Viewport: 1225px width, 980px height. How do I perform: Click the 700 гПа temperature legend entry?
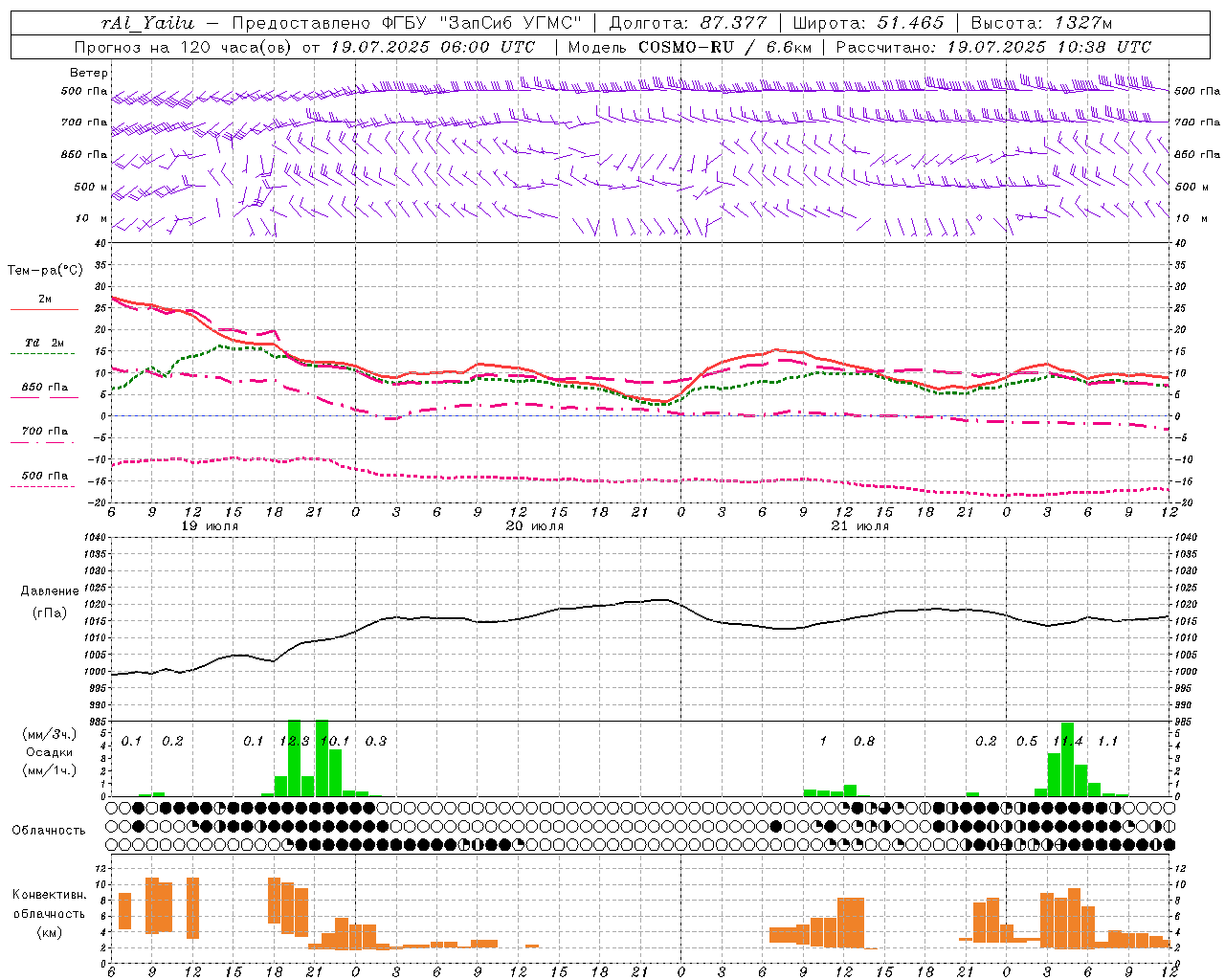(45, 431)
